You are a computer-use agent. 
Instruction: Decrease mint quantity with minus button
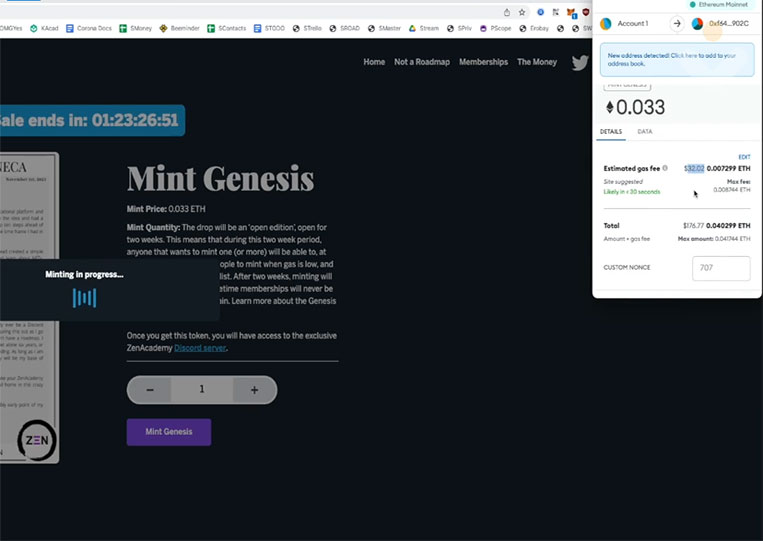(150, 390)
